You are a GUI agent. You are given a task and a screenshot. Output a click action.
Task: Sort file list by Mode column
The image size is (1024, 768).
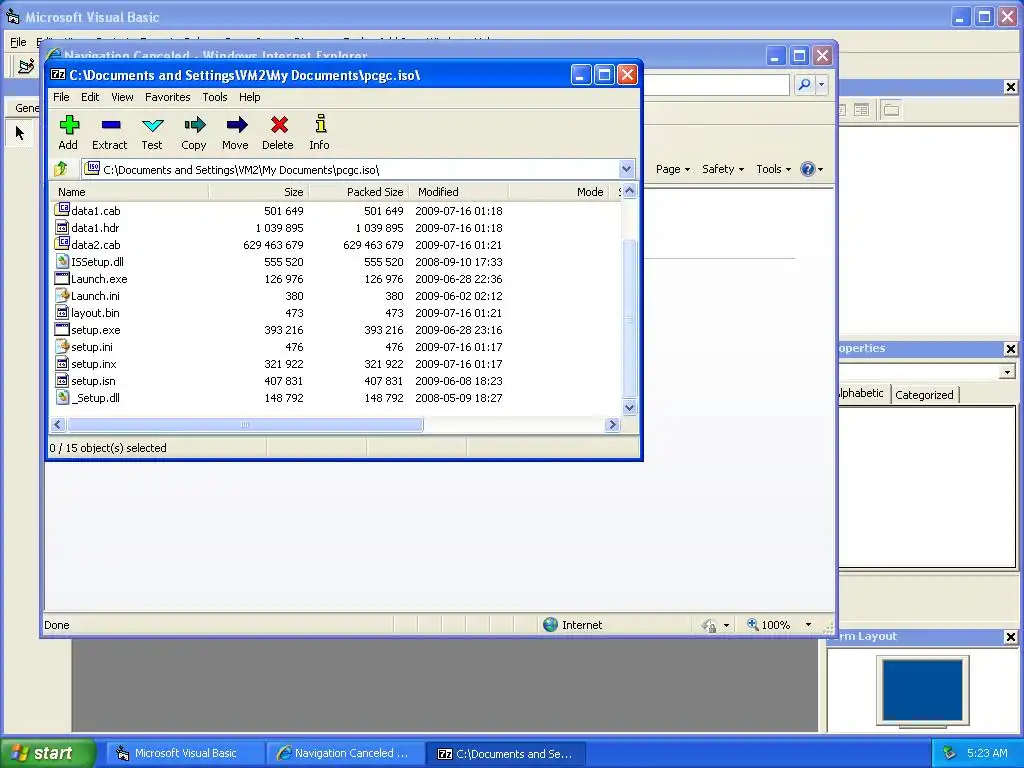(x=558, y=192)
